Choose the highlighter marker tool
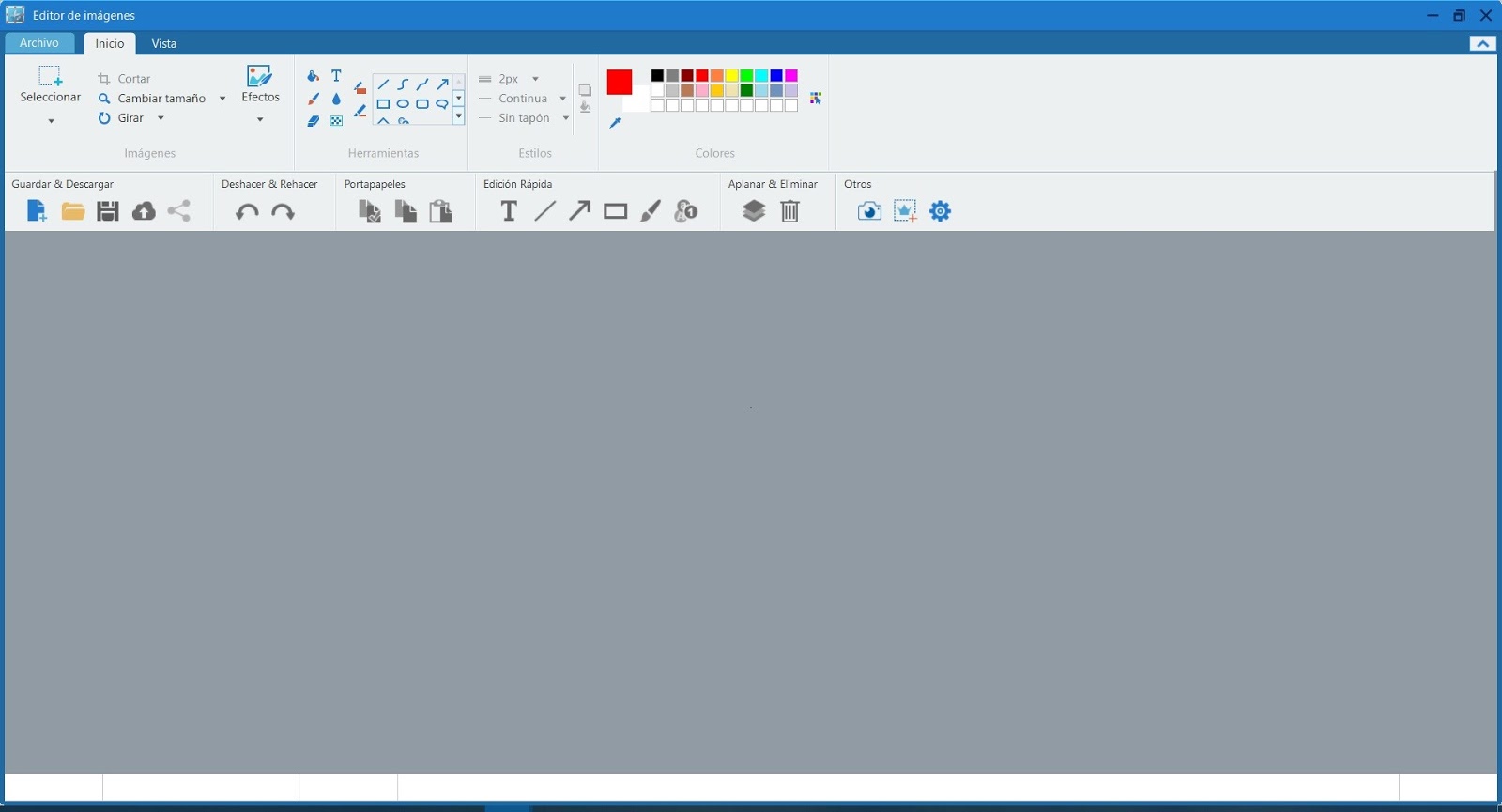The height and width of the screenshot is (812, 1502). (x=360, y=88)
